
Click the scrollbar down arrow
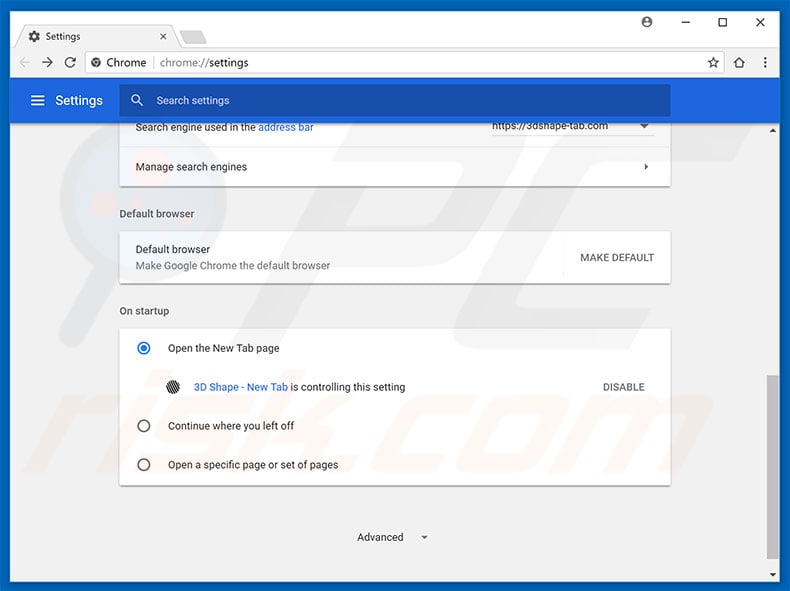pos(772,574)
